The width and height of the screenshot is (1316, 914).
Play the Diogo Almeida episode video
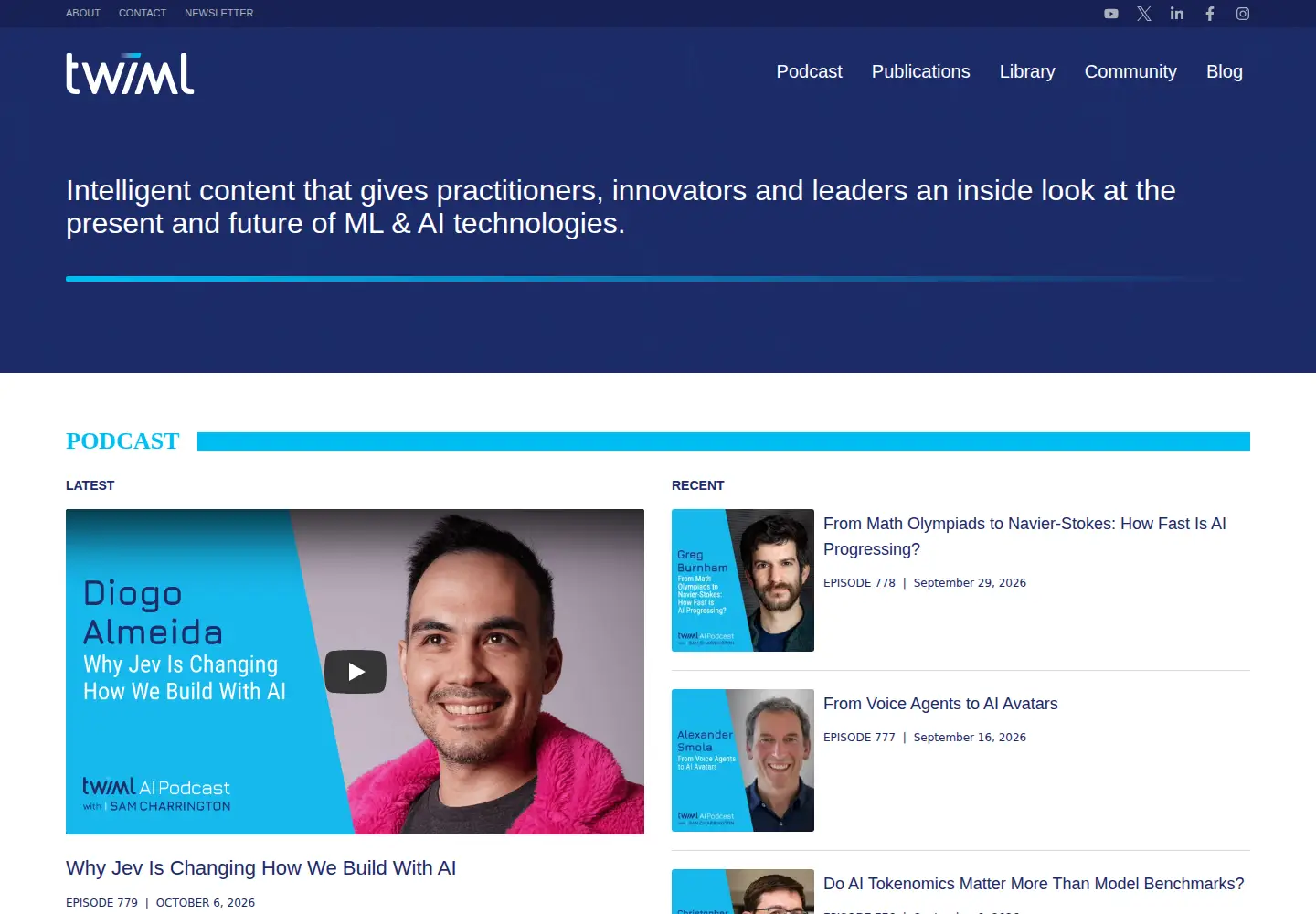pyautogui.click(x=356, y=672)
